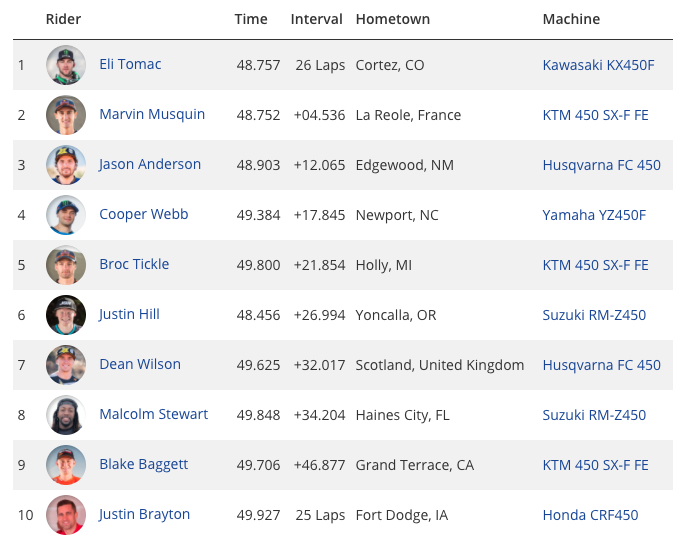The image size is (687, 540).
Task: Open Eli Tomac's rider profile photo
Action: [x=66, y=65]
